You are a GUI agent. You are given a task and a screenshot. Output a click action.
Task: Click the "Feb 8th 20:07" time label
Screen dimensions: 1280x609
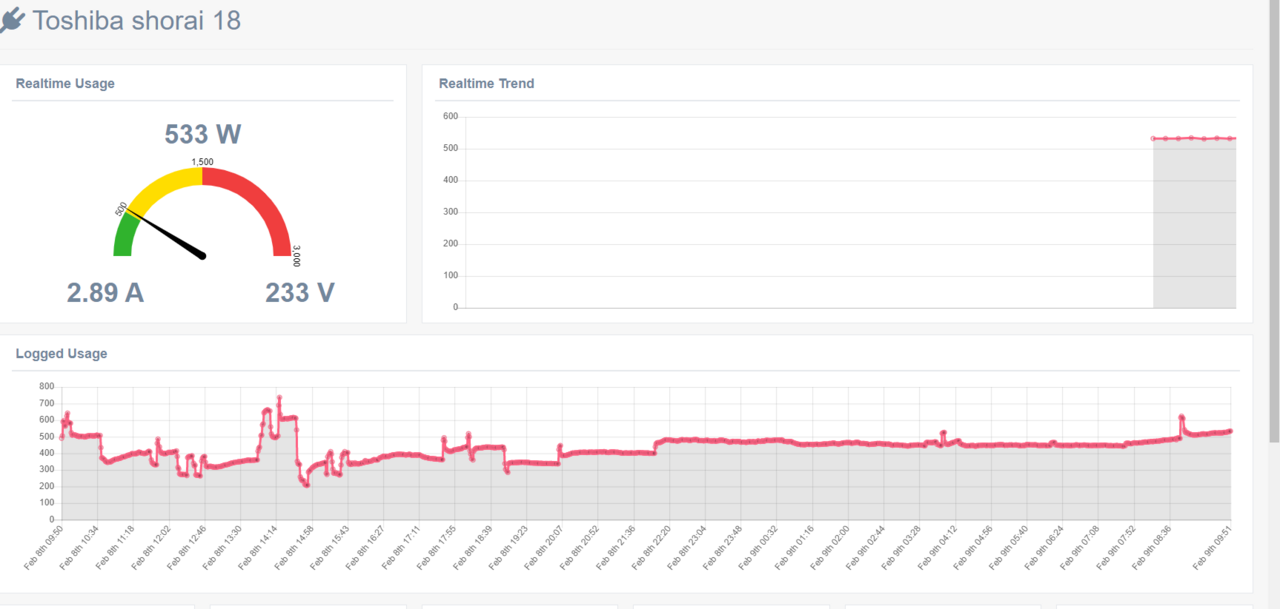click(545, 548)
